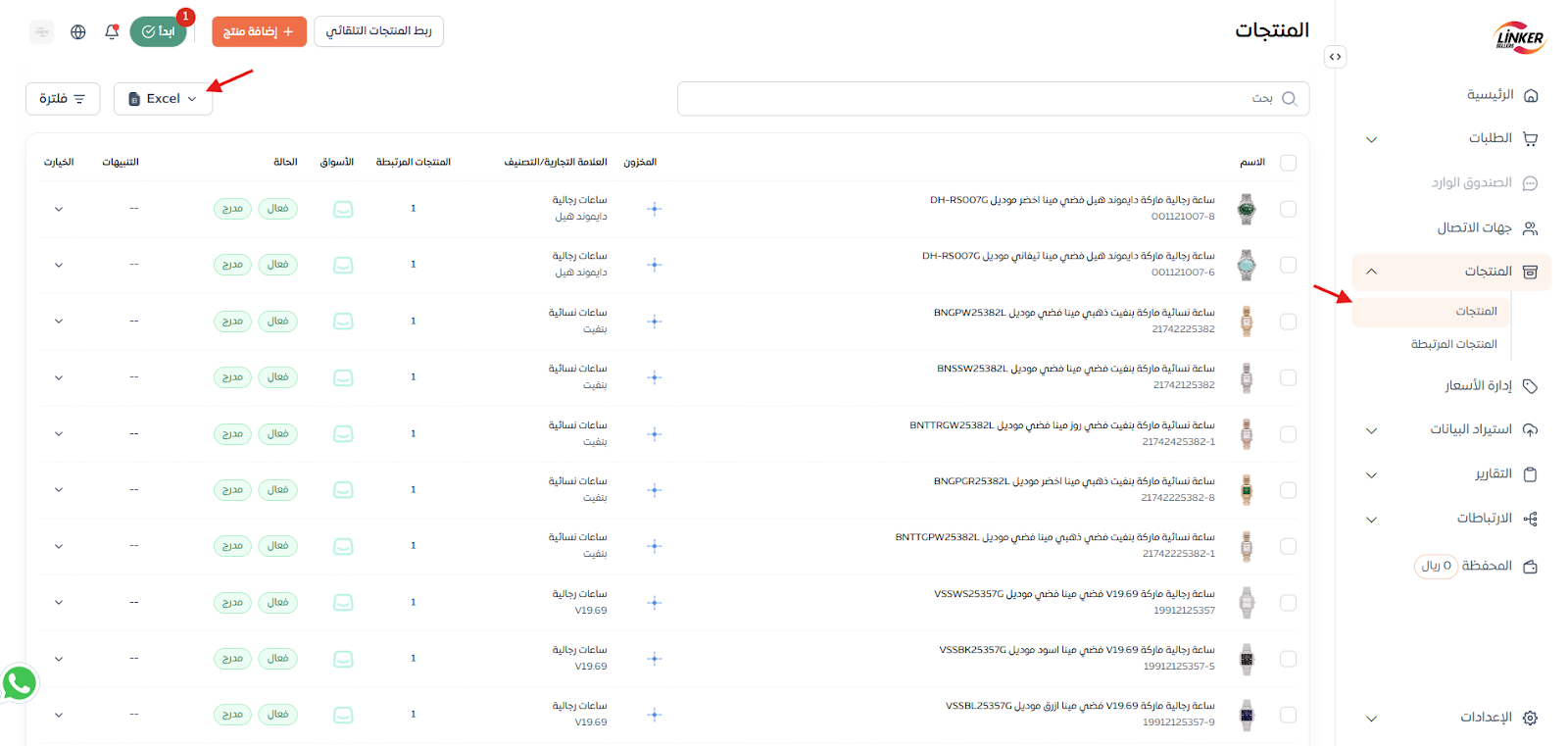Click marketplace icon for BNTTGPW25382L row

[343, 546]
